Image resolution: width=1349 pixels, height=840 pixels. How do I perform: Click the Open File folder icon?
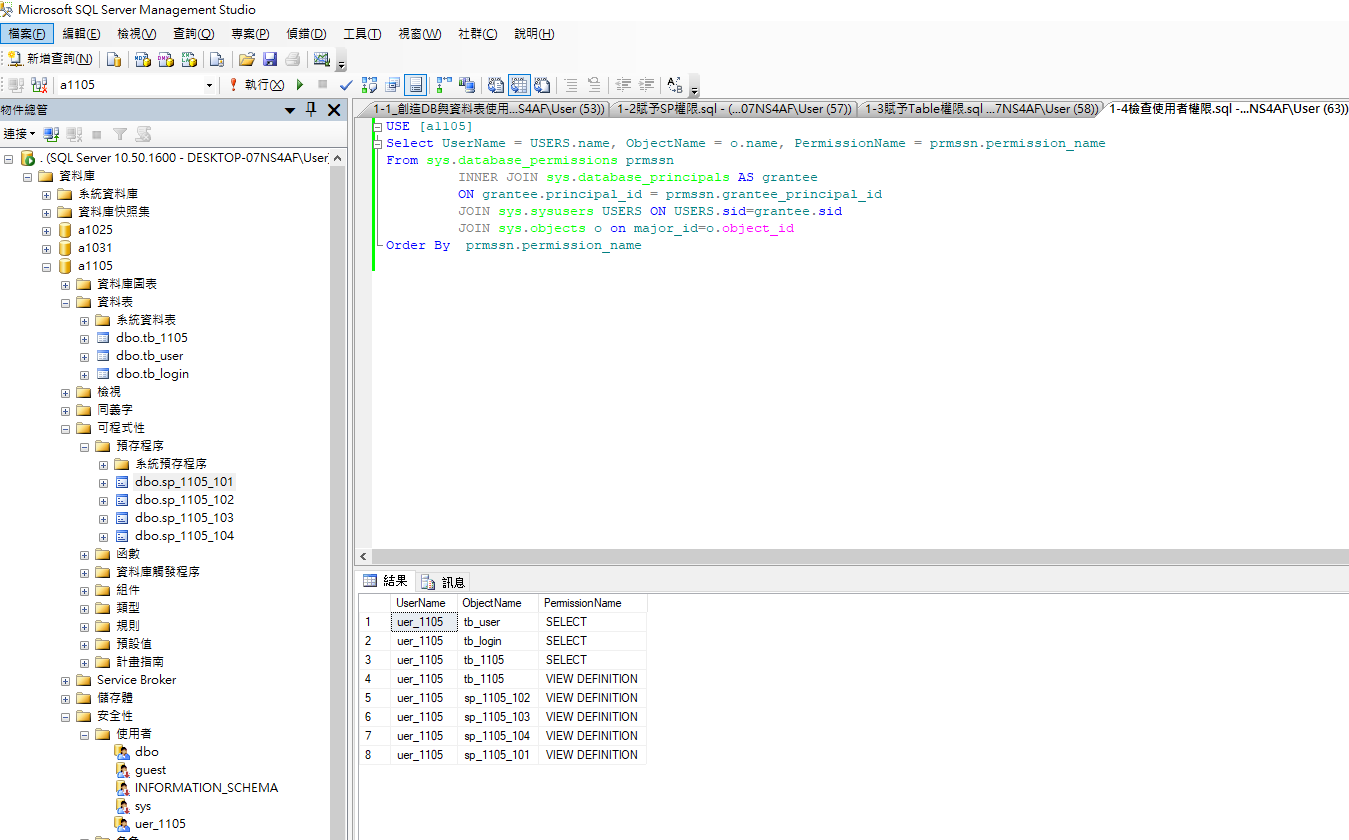(x=246, y=60)
